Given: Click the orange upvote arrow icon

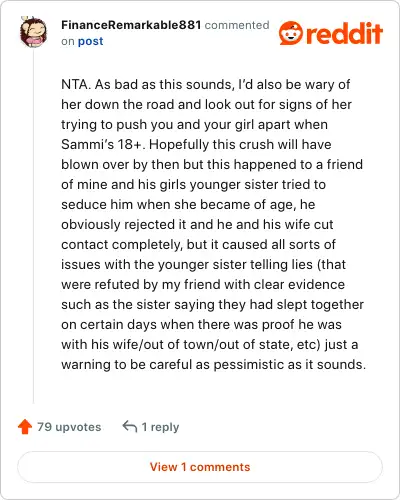Looking at the screenshot, I should (25, 427).
